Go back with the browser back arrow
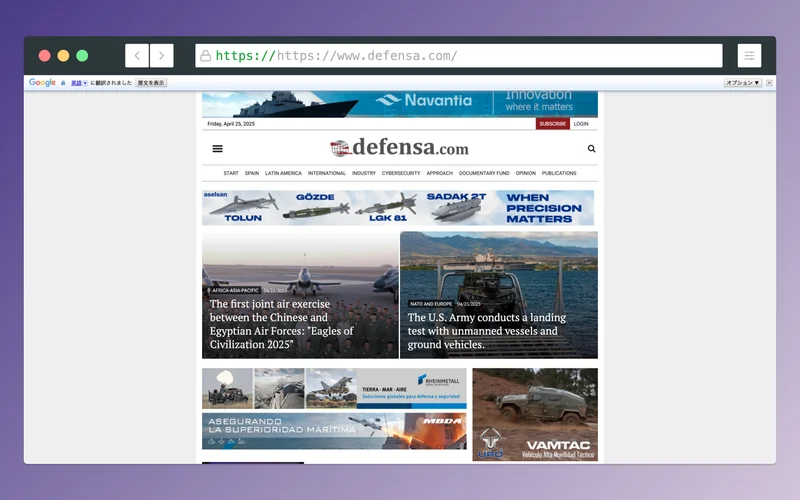 pos(137,56)
